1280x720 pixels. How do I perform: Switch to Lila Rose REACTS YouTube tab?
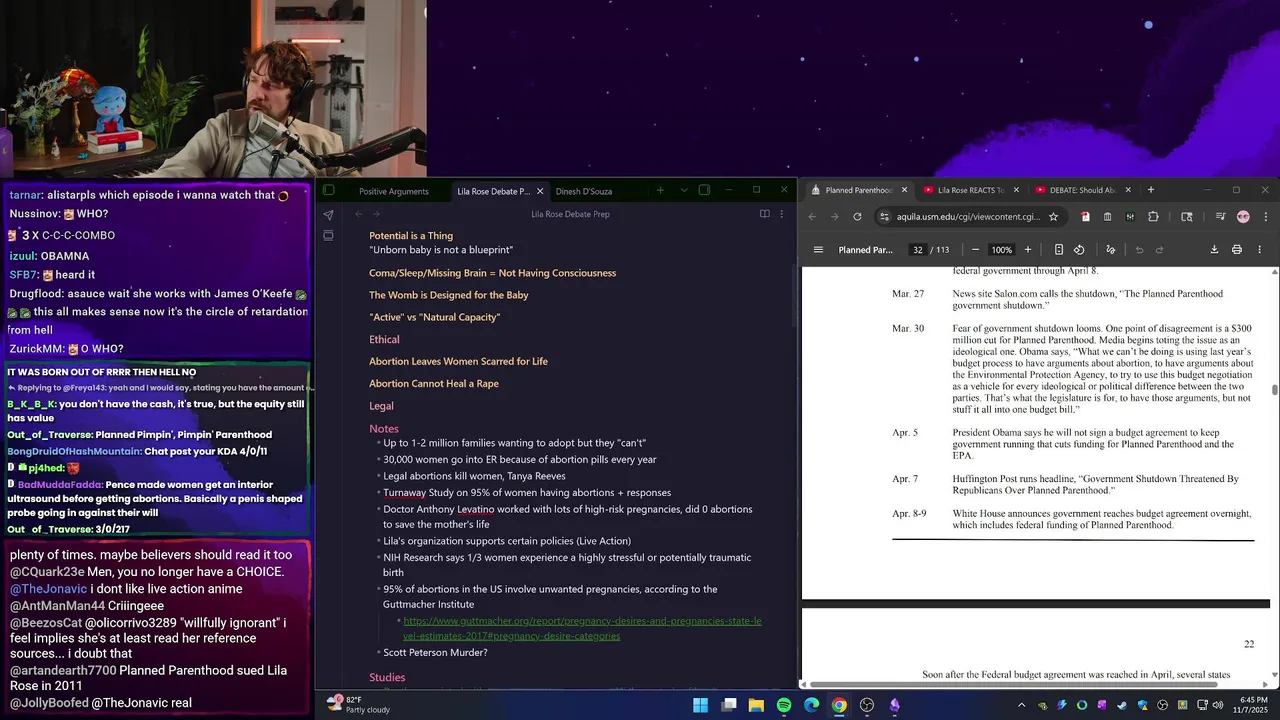[x=970, y=190]
